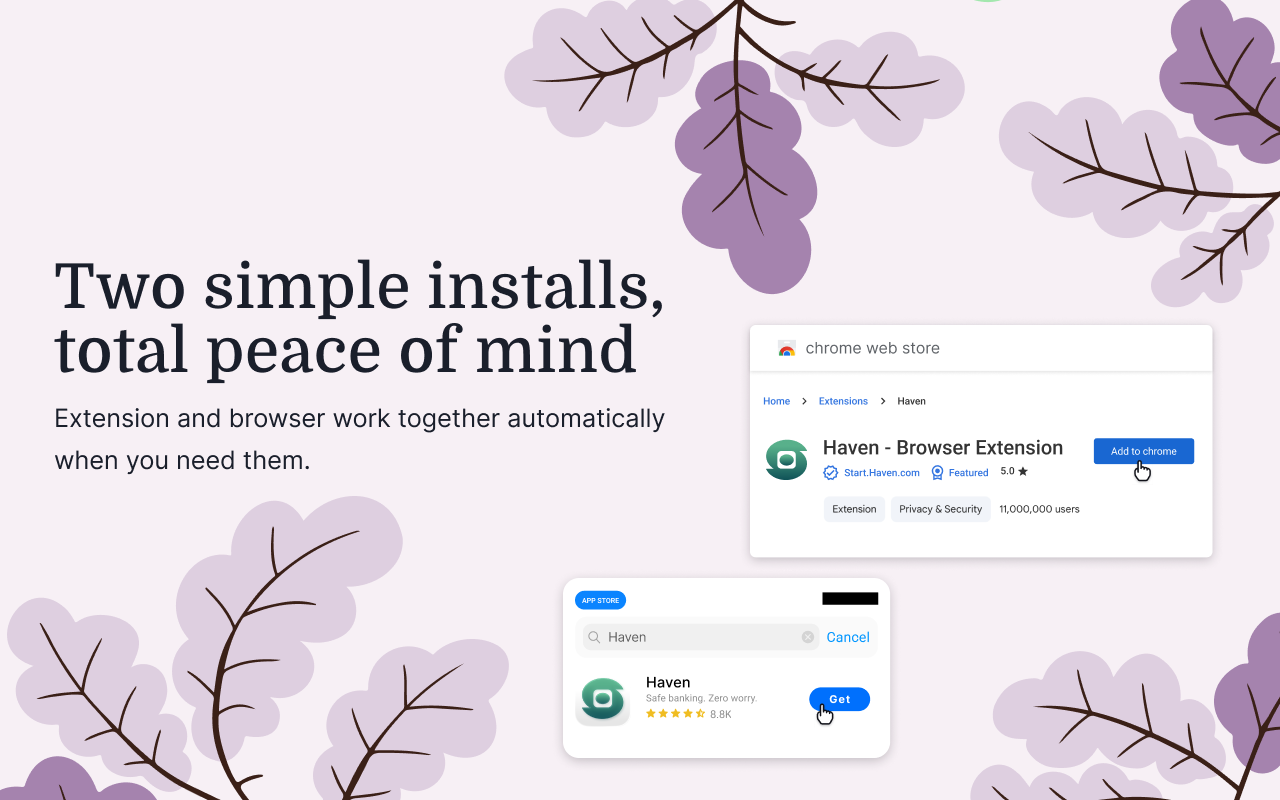Click the Haven - Browser Extension title
The width and height of the screenshot is (1280, 800).
tap(942, 447)
